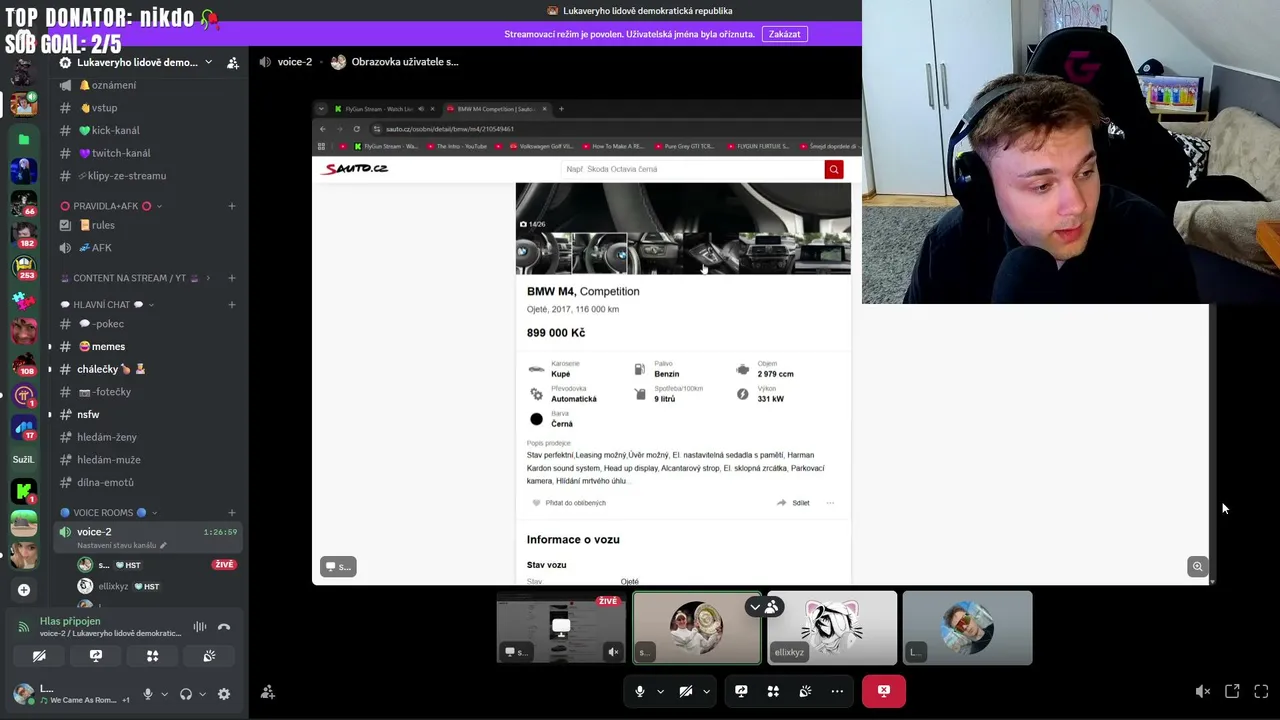Open user settings gear
Viewport: 1280px width, 720px height.
[224, 694]
